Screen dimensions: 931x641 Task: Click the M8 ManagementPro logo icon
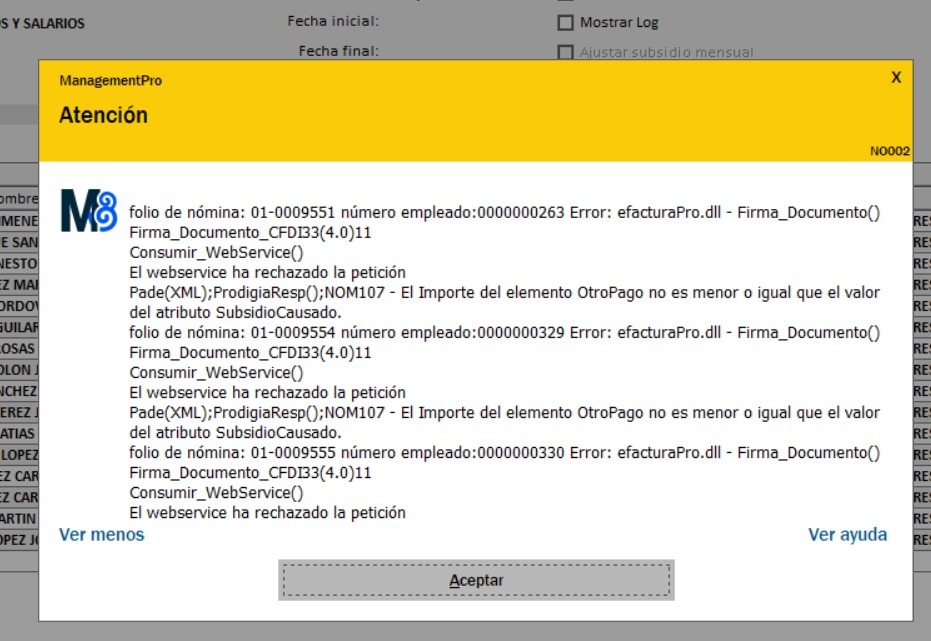pyautogui.click(x=88, y=210)
